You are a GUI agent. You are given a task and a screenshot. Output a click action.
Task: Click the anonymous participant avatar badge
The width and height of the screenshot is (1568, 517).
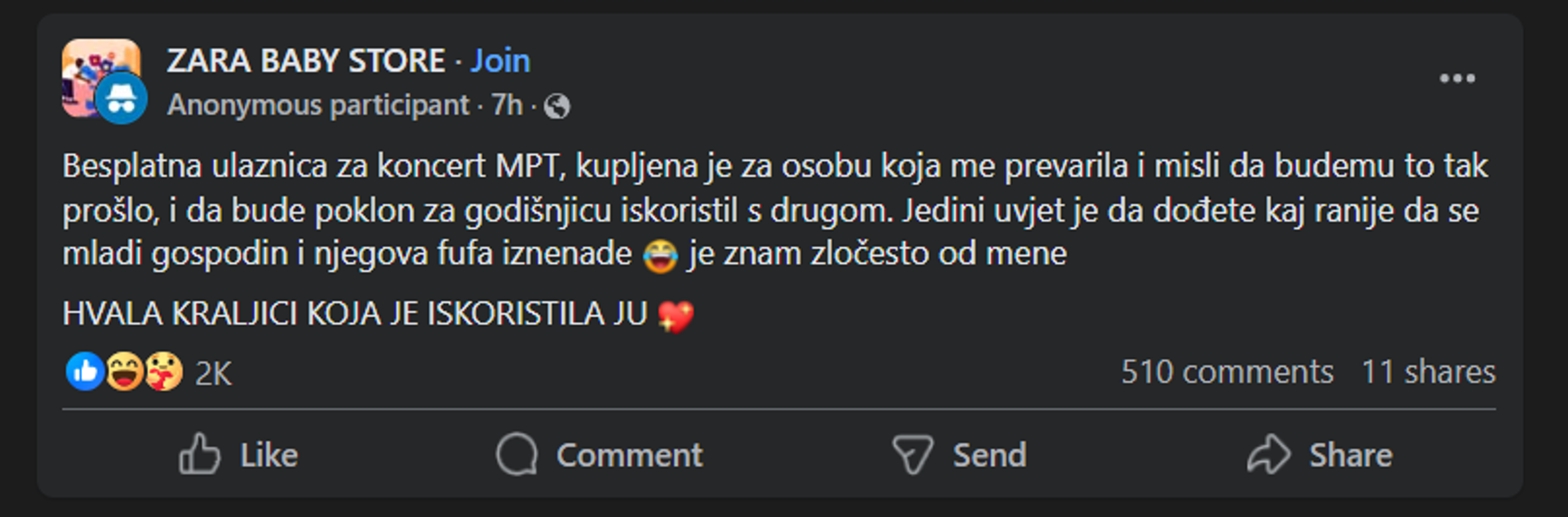point(122,98)
